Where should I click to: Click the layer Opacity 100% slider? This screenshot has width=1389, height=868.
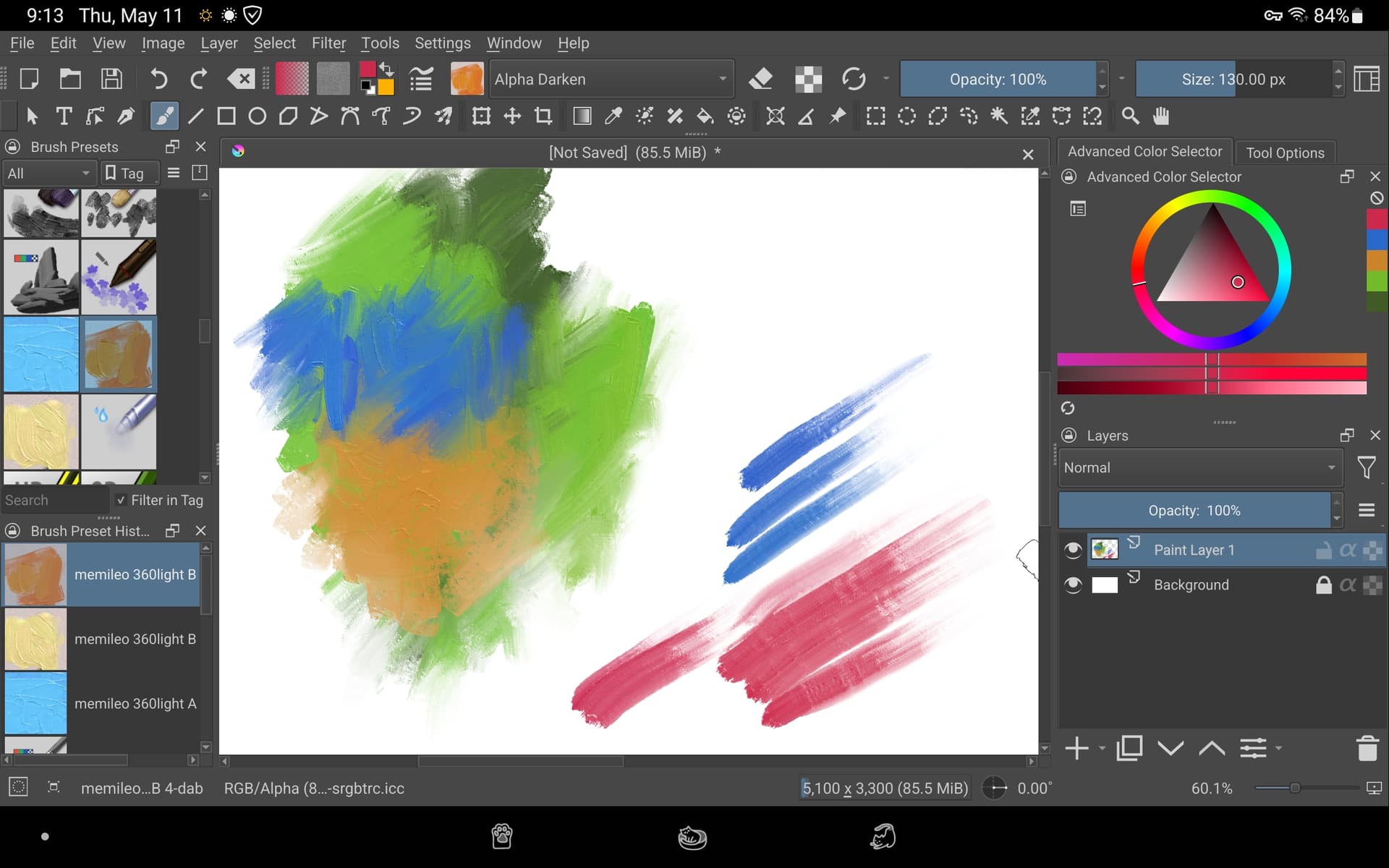click(1194, 511)
